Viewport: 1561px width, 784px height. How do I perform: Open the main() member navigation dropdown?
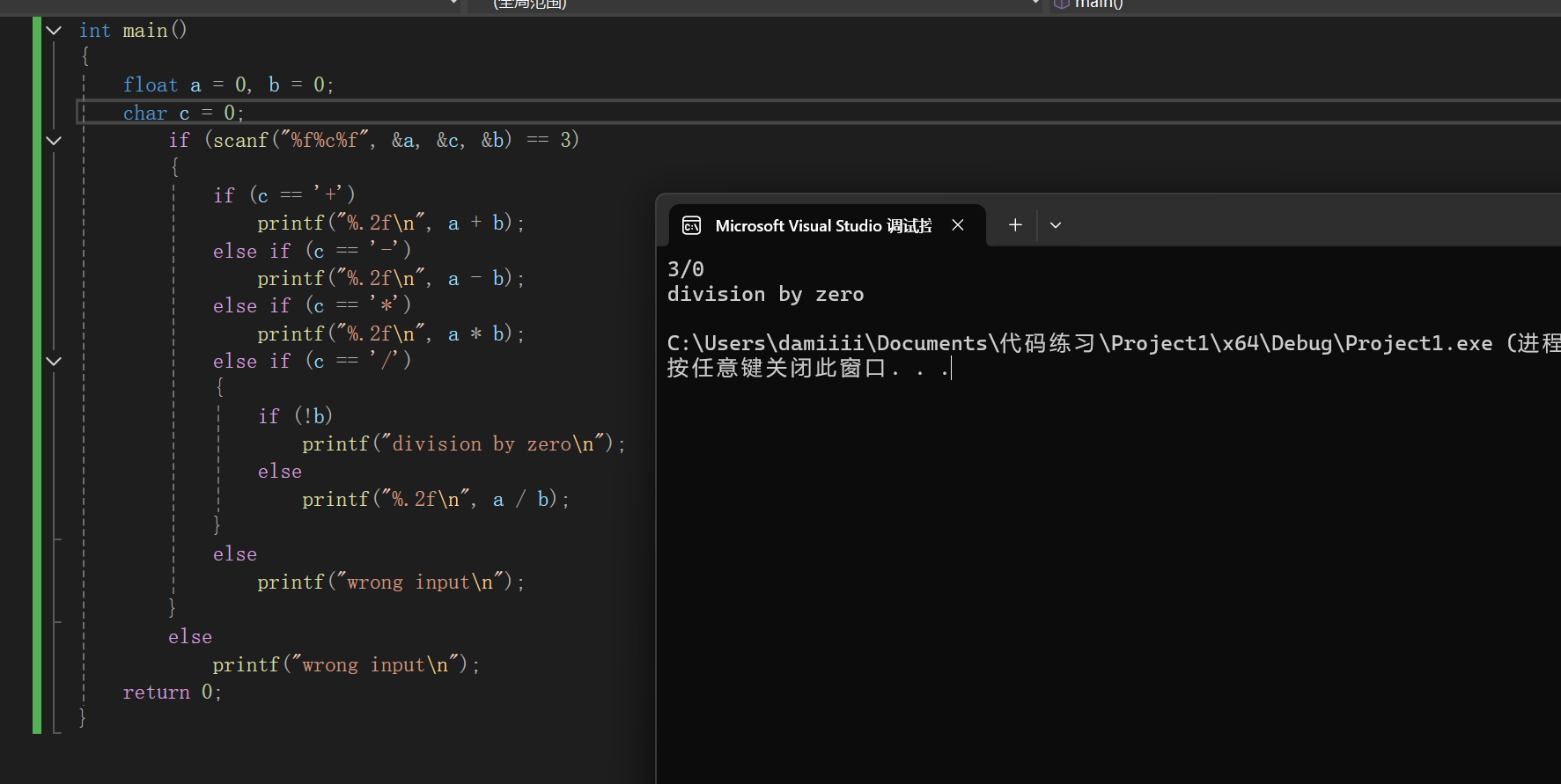(1303, 4)
